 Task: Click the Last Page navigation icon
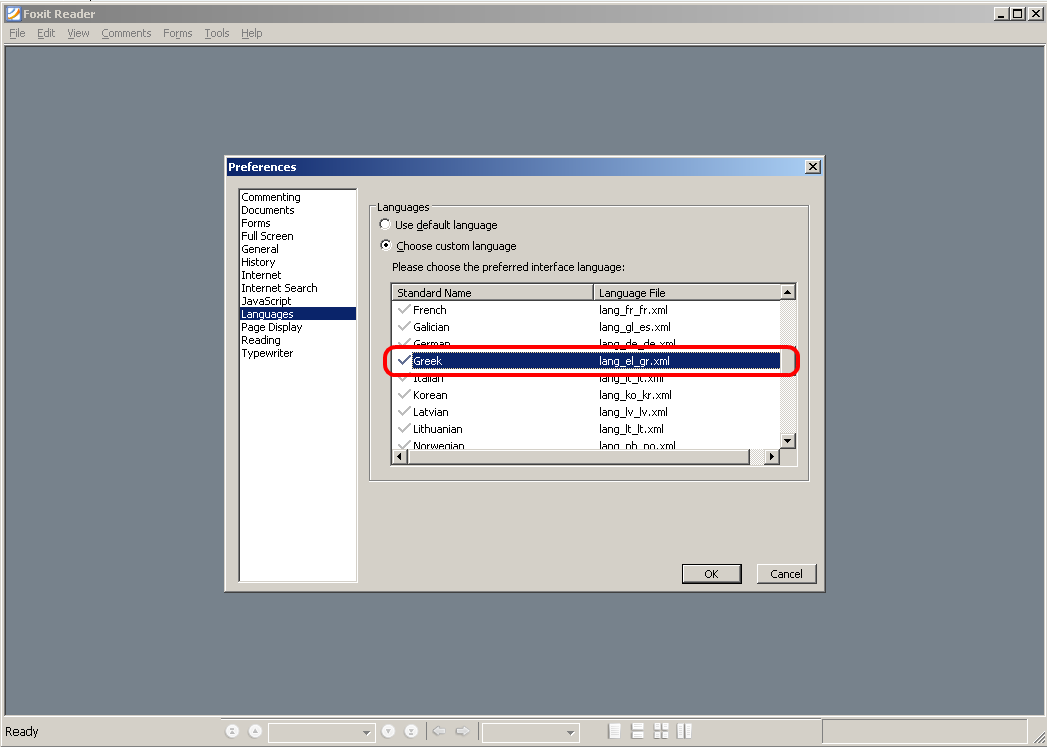click(x=412, y=731)
